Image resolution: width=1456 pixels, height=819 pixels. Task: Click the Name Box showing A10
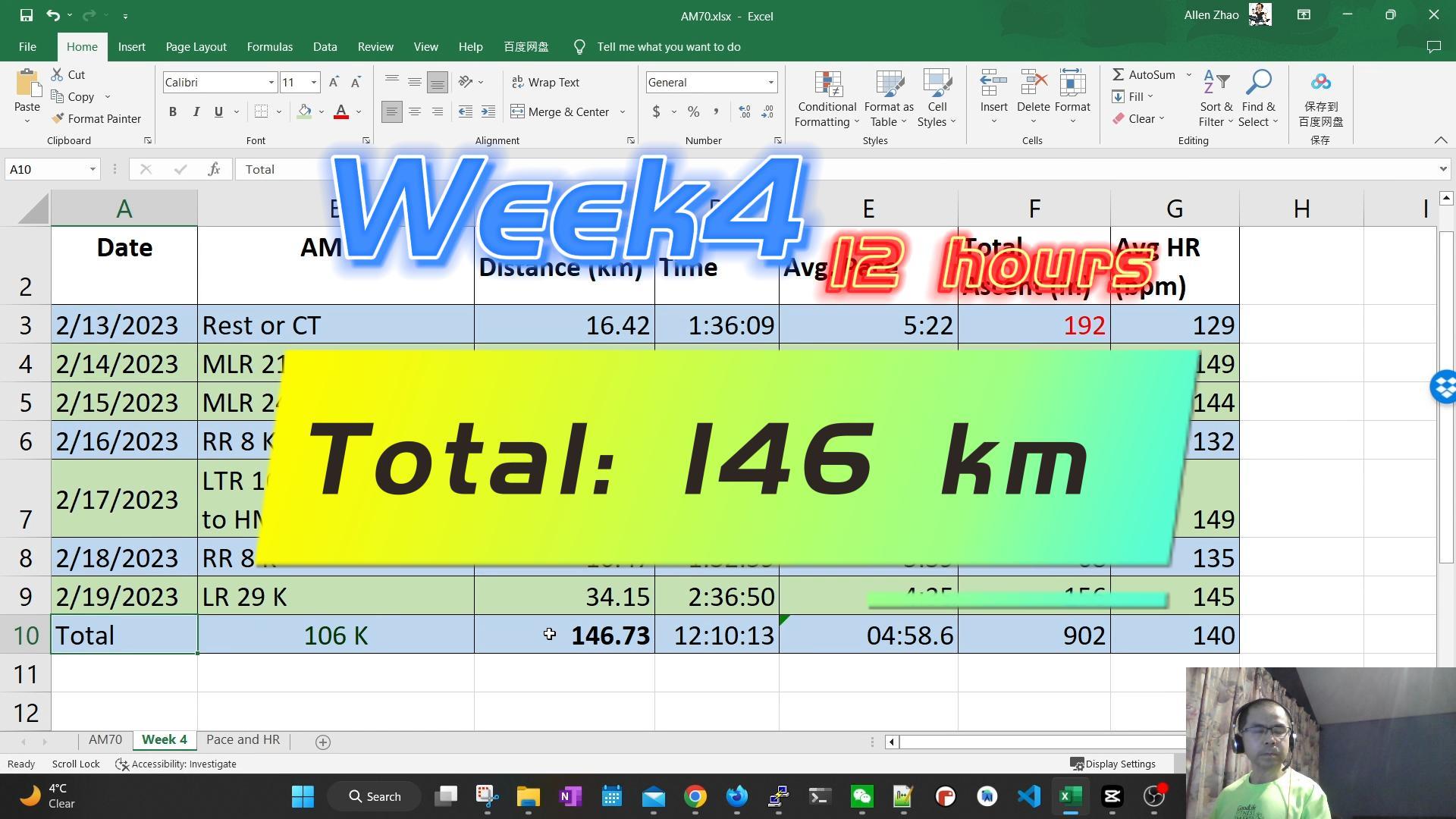tap(52, 169)
